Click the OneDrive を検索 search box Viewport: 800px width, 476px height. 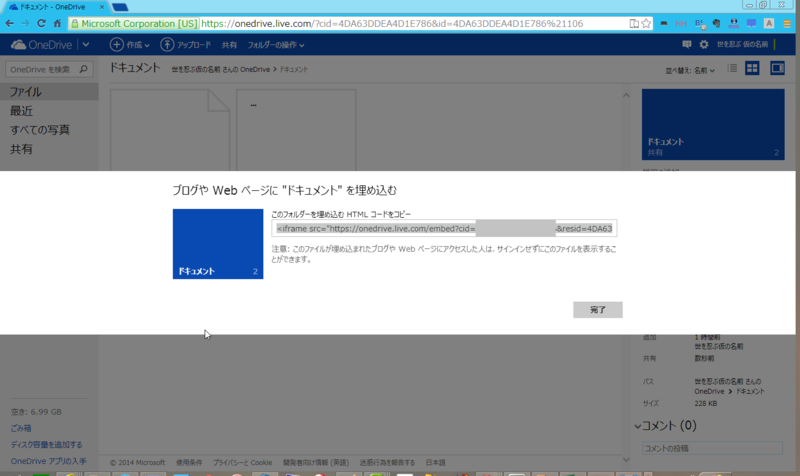coord(49,69)
